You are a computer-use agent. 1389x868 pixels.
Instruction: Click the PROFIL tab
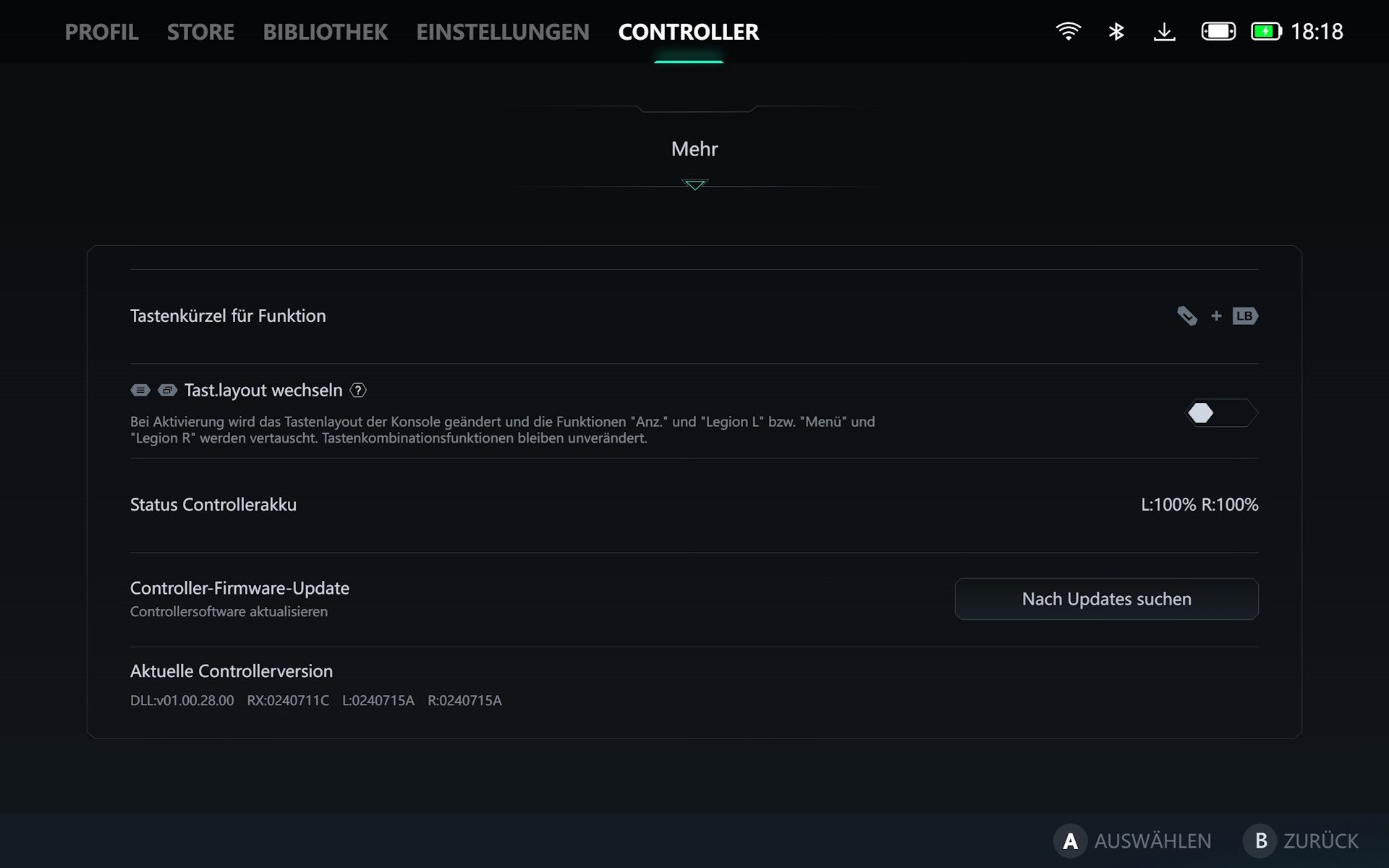click(x=102, y=31)
